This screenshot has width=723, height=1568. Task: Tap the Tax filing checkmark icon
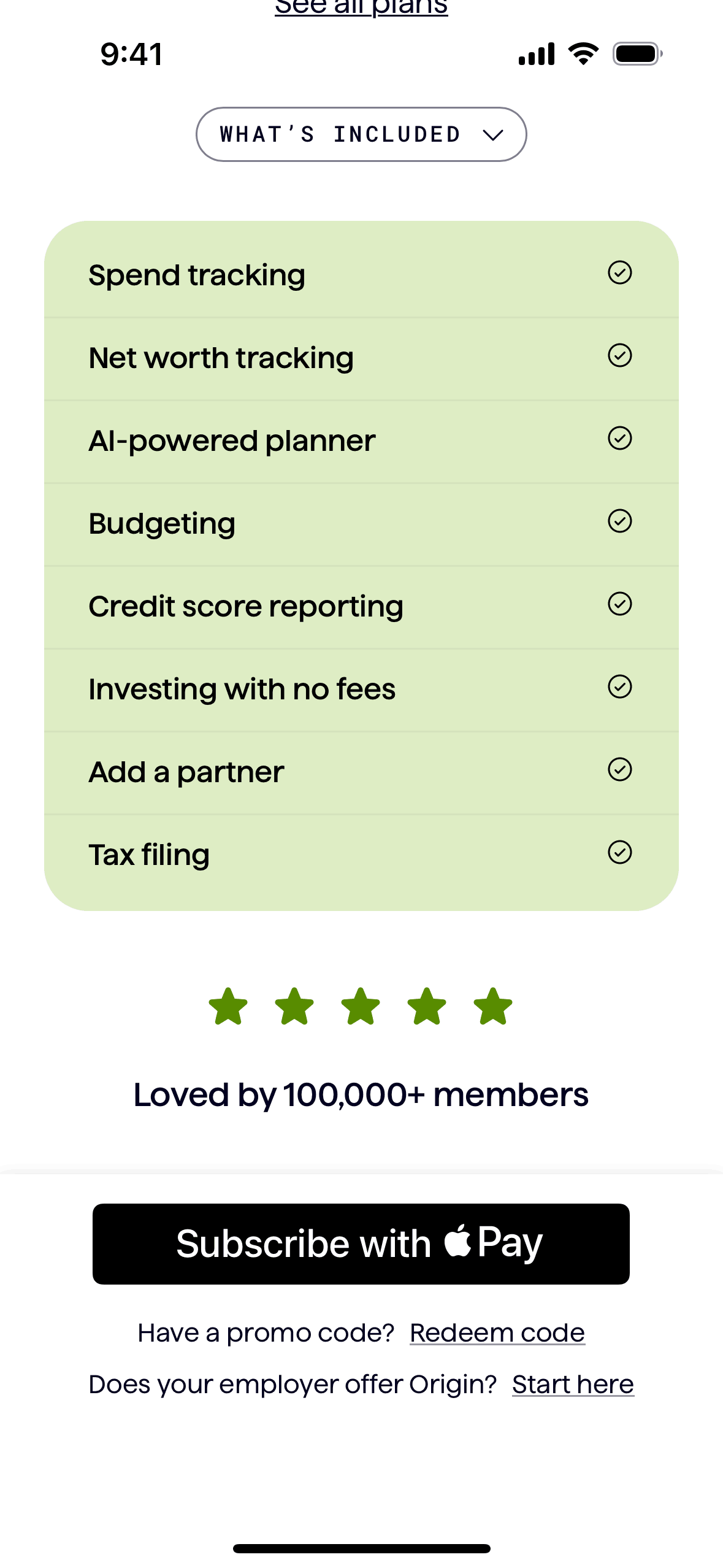pyautogui.click(x=619, y=852)
